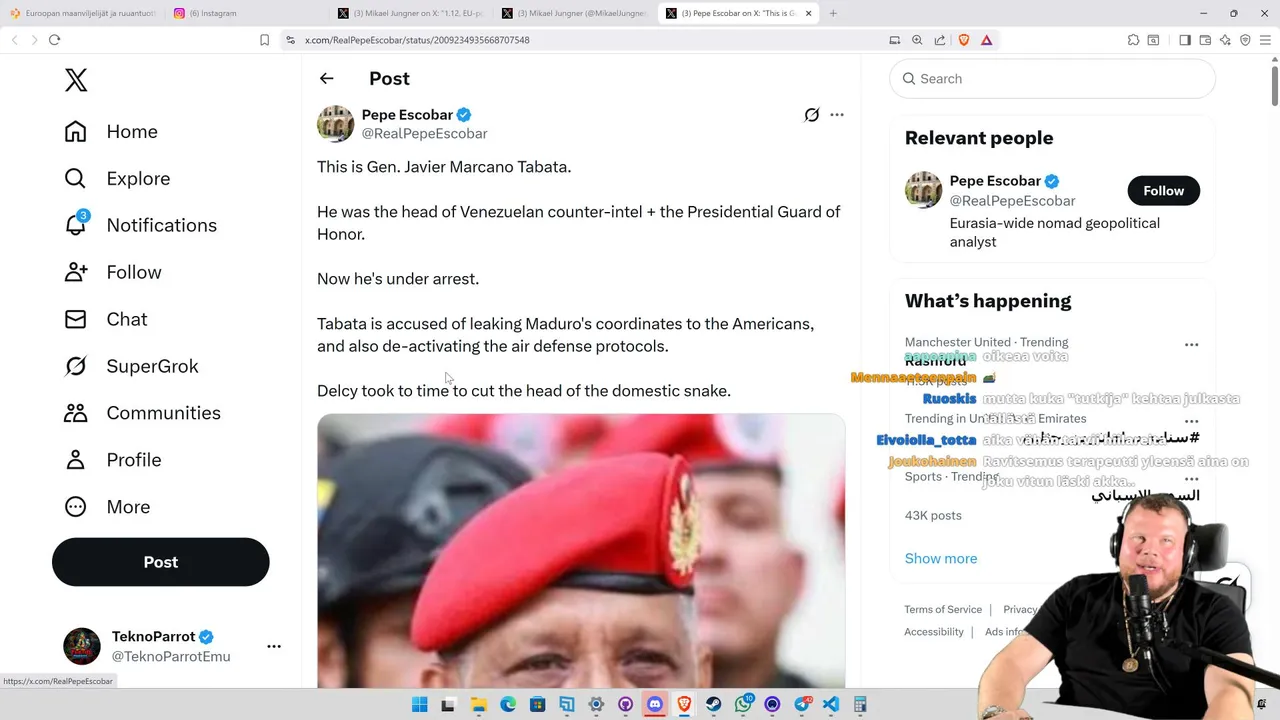This screenshot has width=1280, height=720.
Task: Open a new browser tab
Action: point(833,13)
